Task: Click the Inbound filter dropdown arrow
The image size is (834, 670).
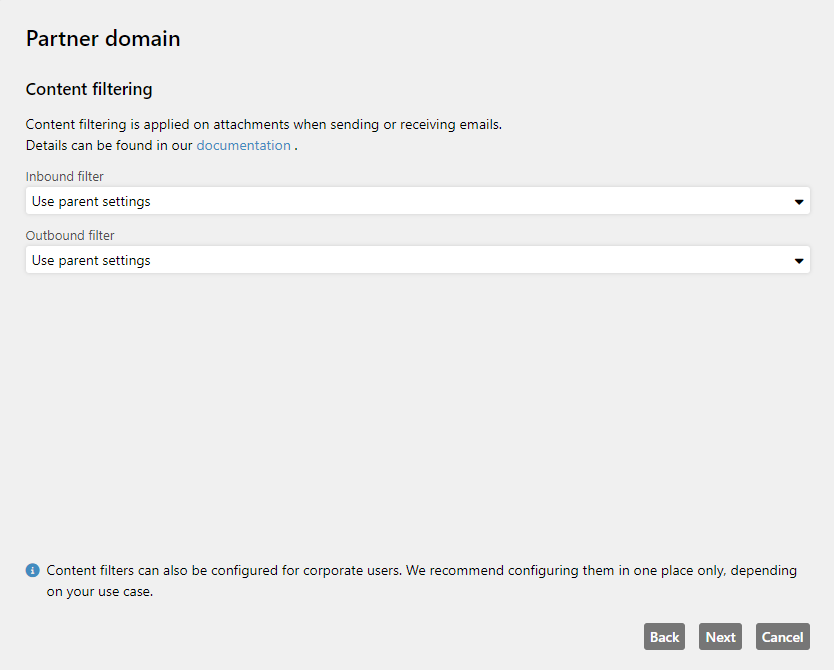Action: 798,202
